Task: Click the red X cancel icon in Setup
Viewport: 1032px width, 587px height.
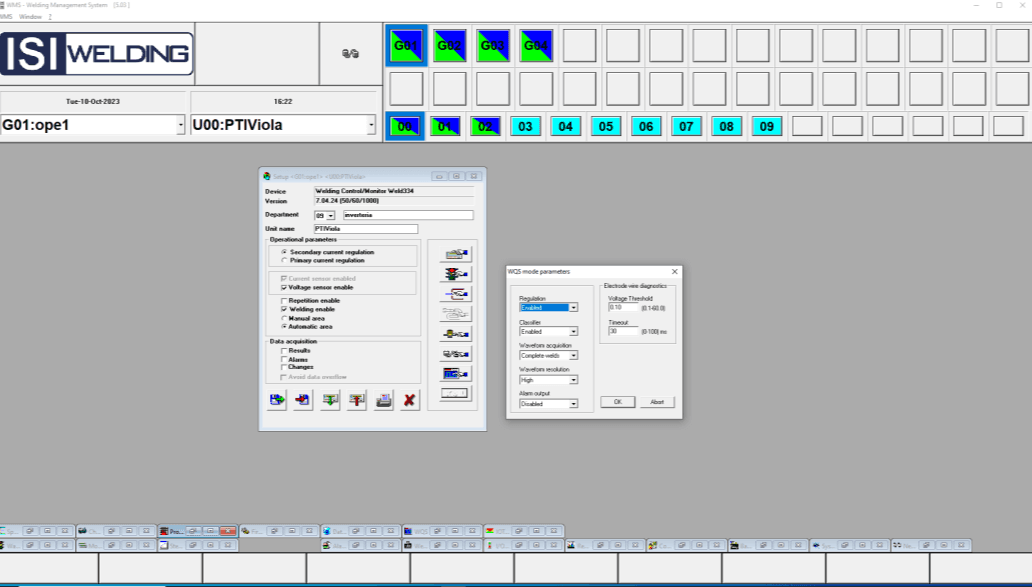Action: click(409, 400)
